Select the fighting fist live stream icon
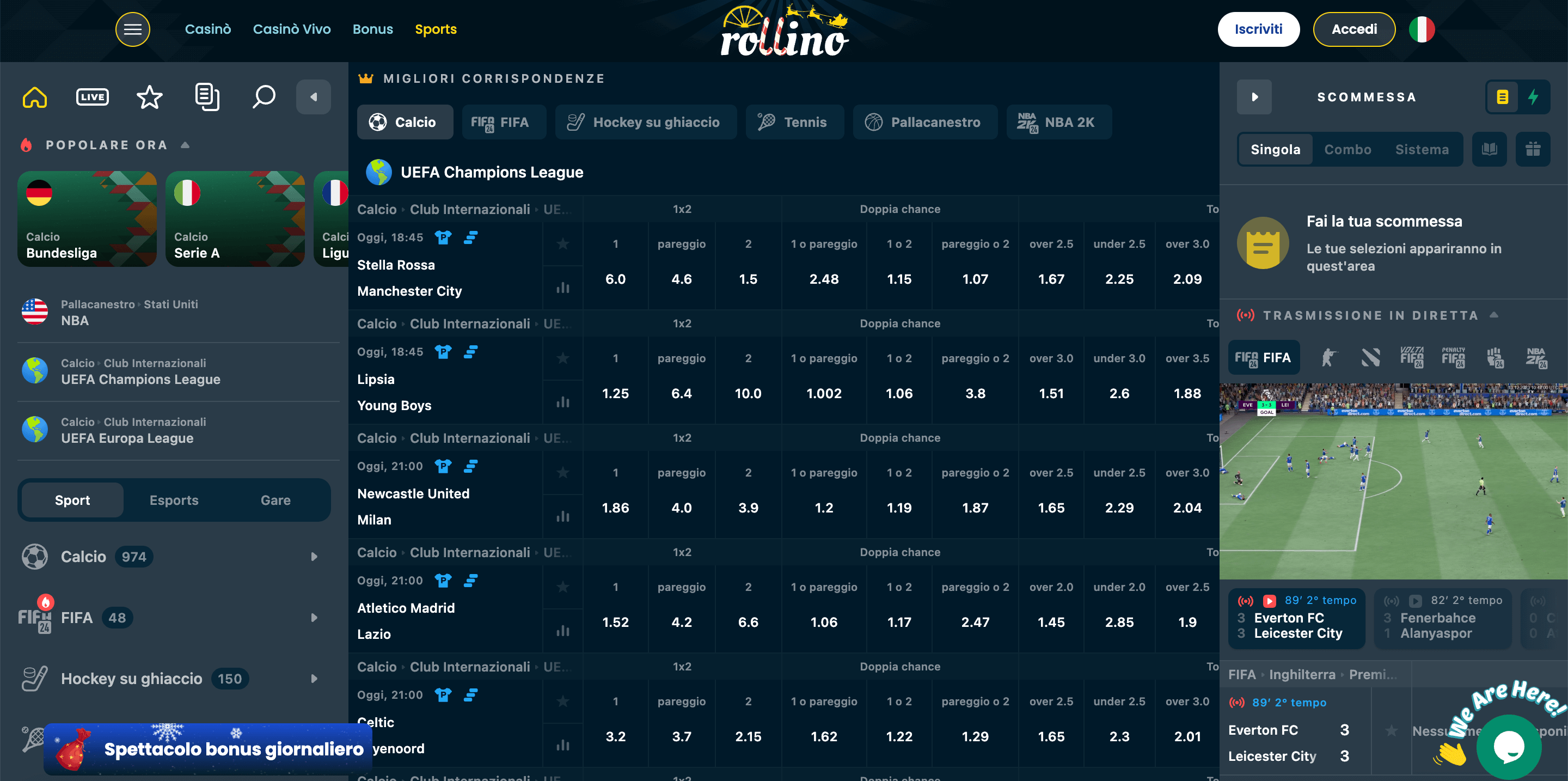 point(1494,357)
